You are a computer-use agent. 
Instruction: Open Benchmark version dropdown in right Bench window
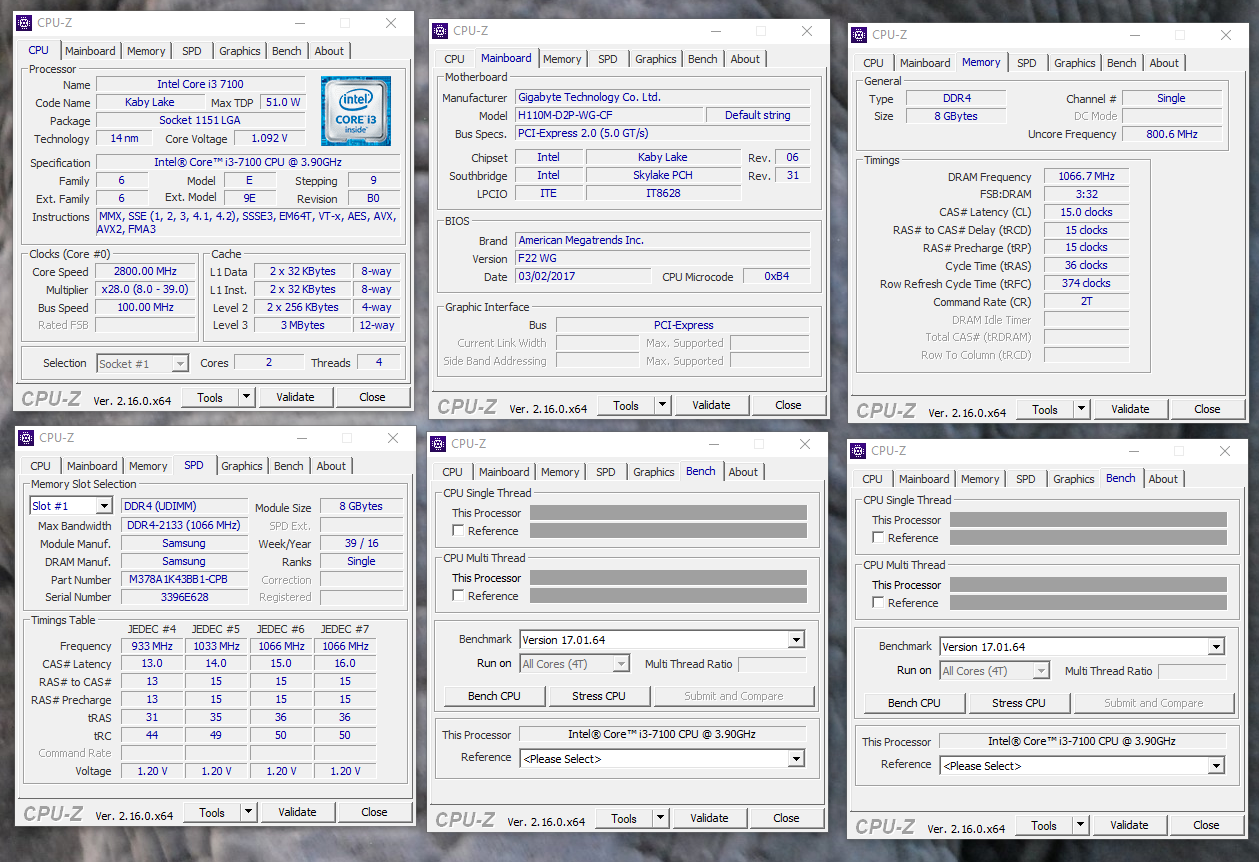click(1217, 647)
